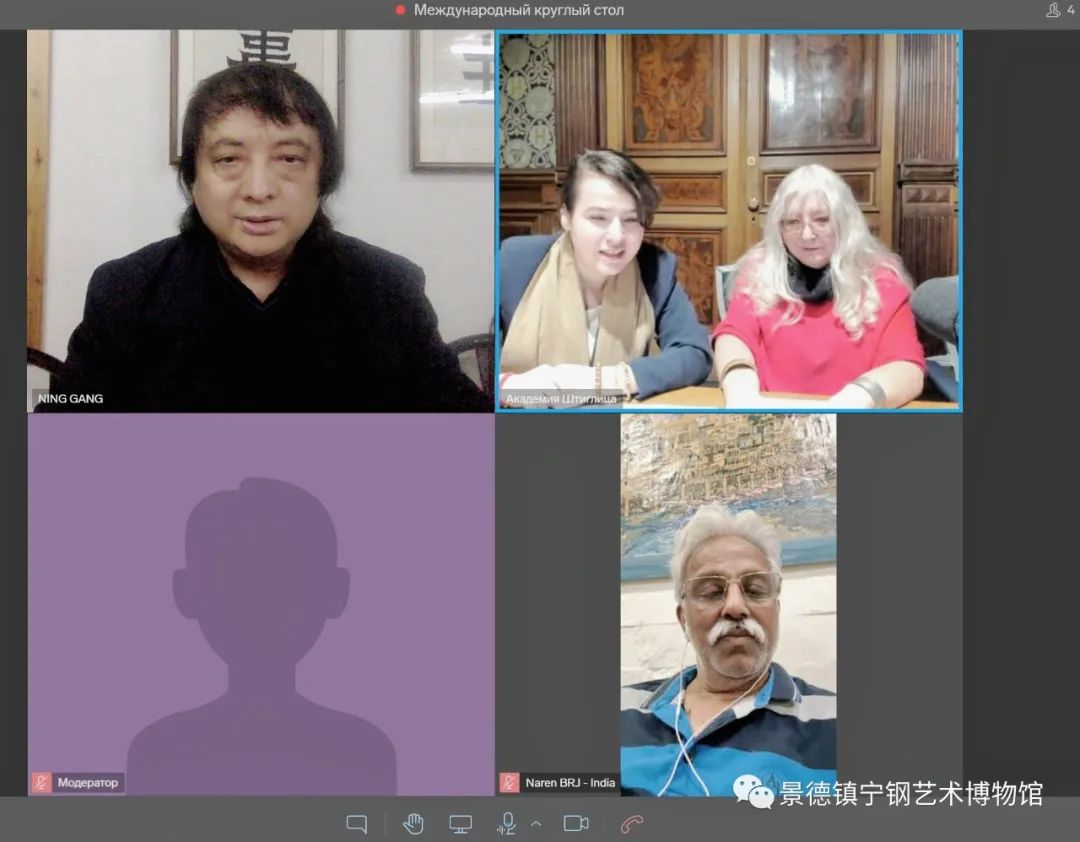Click the Академия Штиглица name label
Viewport: 1080px width, 842px height.
click(x=560, y=399)
